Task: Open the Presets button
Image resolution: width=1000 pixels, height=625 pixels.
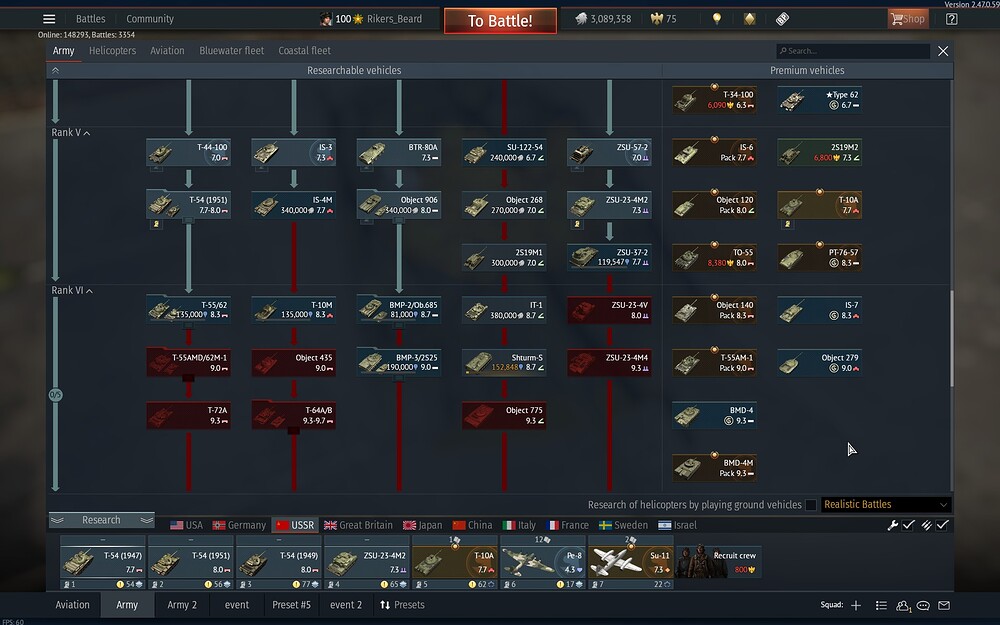Action: pos(402,605)
